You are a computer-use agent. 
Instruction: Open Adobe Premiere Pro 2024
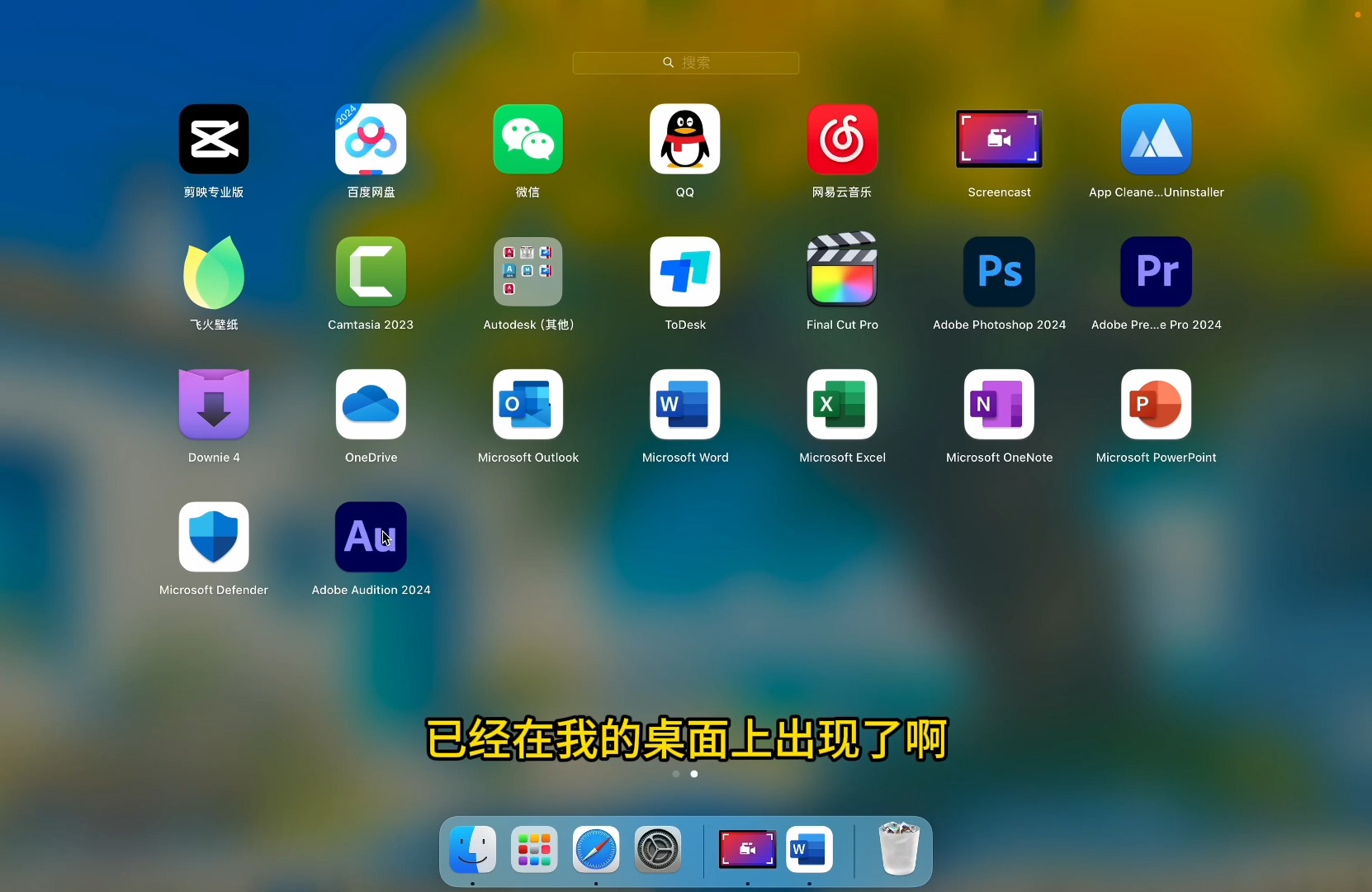pyautogui.click(x=1156, y=272)
